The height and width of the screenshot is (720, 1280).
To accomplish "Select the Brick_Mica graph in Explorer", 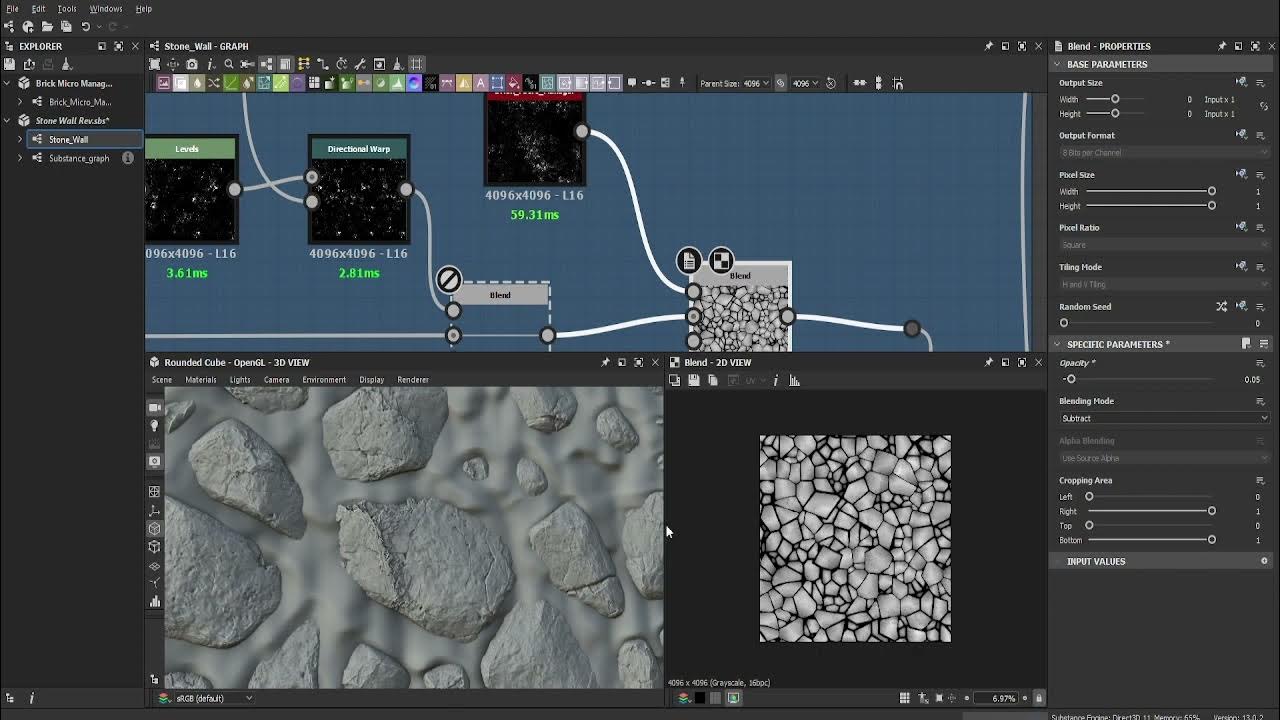I will pyautogui.click(x=80, y=101).
